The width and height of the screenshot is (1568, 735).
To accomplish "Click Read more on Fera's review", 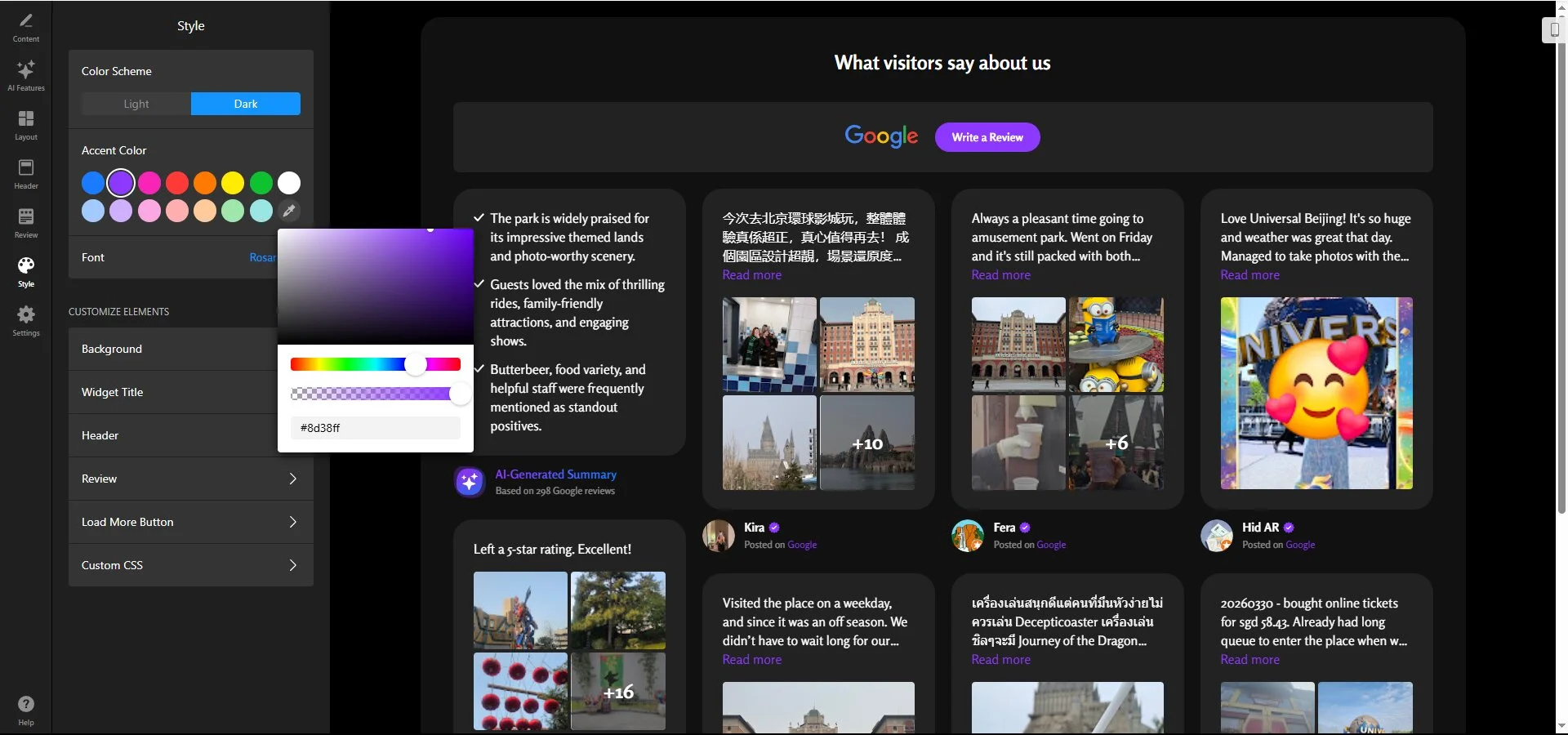I will click(x=1000, y=275).
